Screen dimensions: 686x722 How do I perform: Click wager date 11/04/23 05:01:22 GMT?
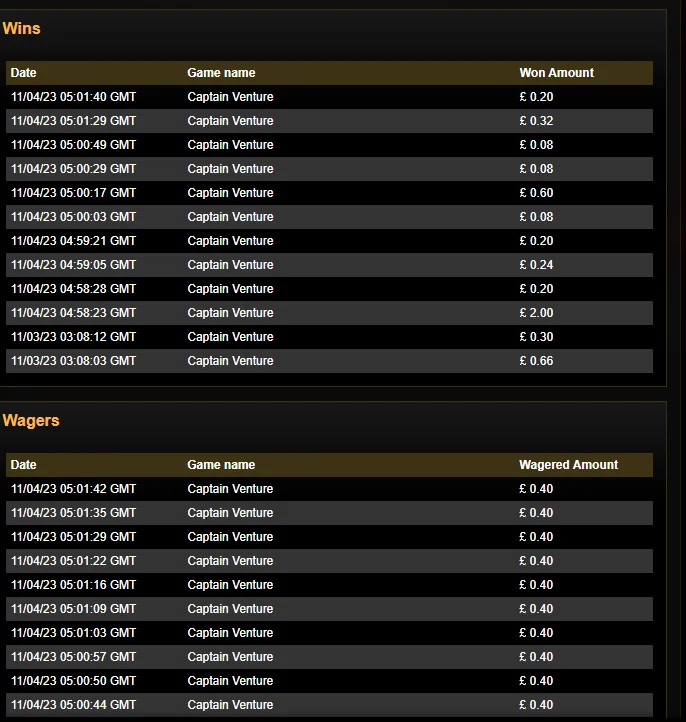[x=74, y=560]
